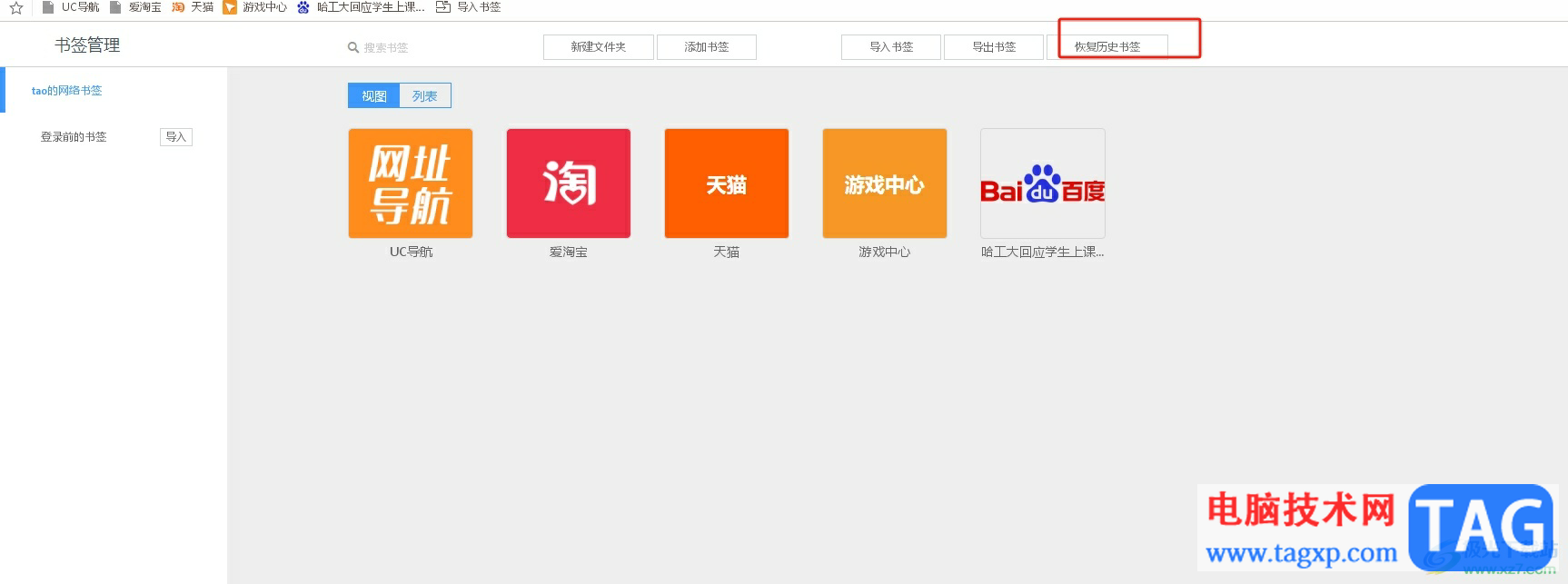Screen dimensions: 1568x584
Task: Click the 天猫 label under tile
Action: coord(727,252)
